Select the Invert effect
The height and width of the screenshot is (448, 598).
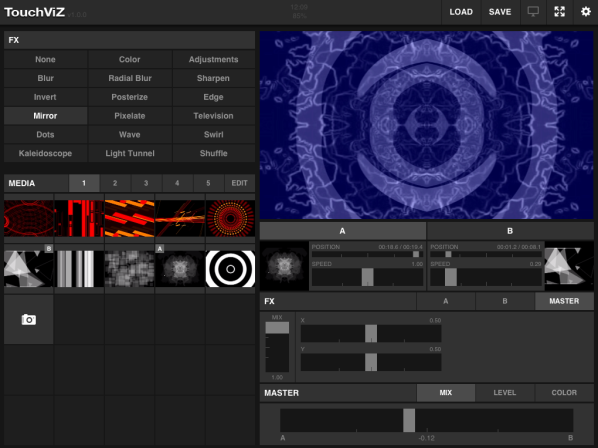tap(45, 97)
